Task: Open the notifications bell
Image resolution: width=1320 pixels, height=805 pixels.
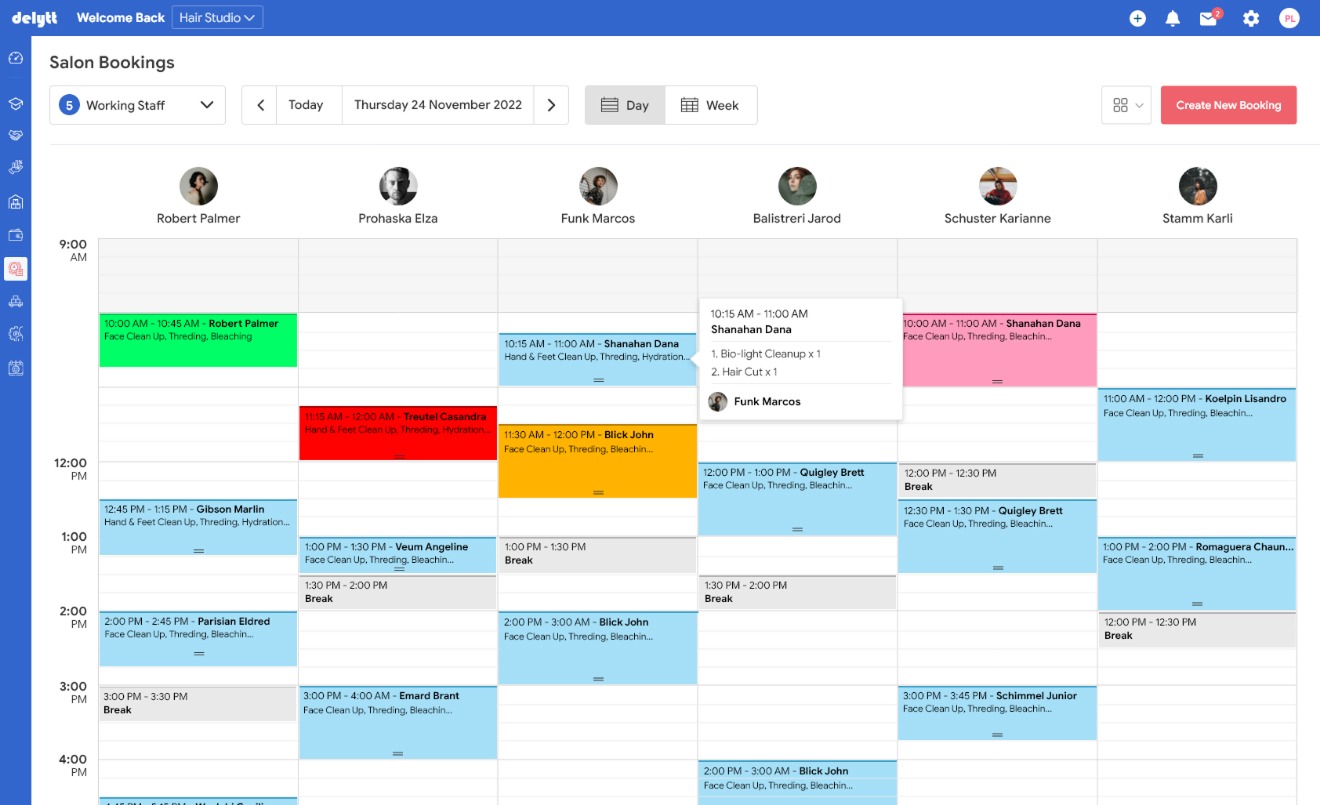Action: click(x=1173, y=18)
